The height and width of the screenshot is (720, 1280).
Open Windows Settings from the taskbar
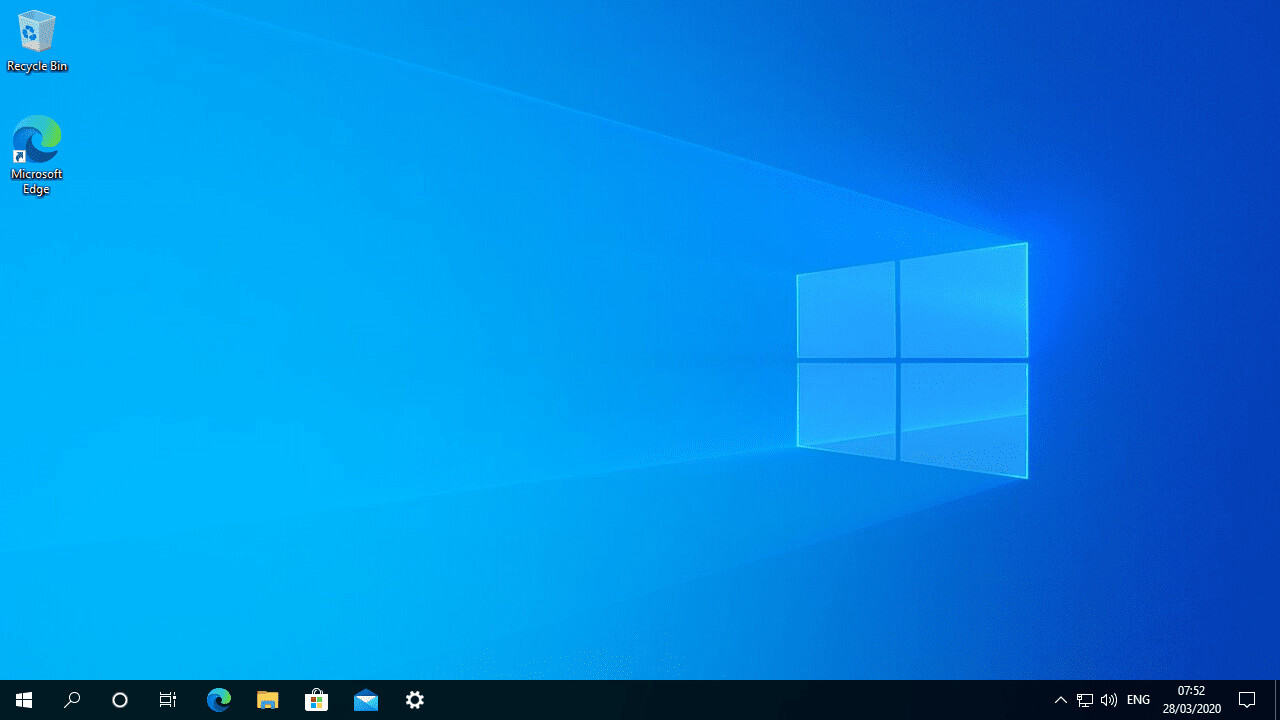(414, 699)
